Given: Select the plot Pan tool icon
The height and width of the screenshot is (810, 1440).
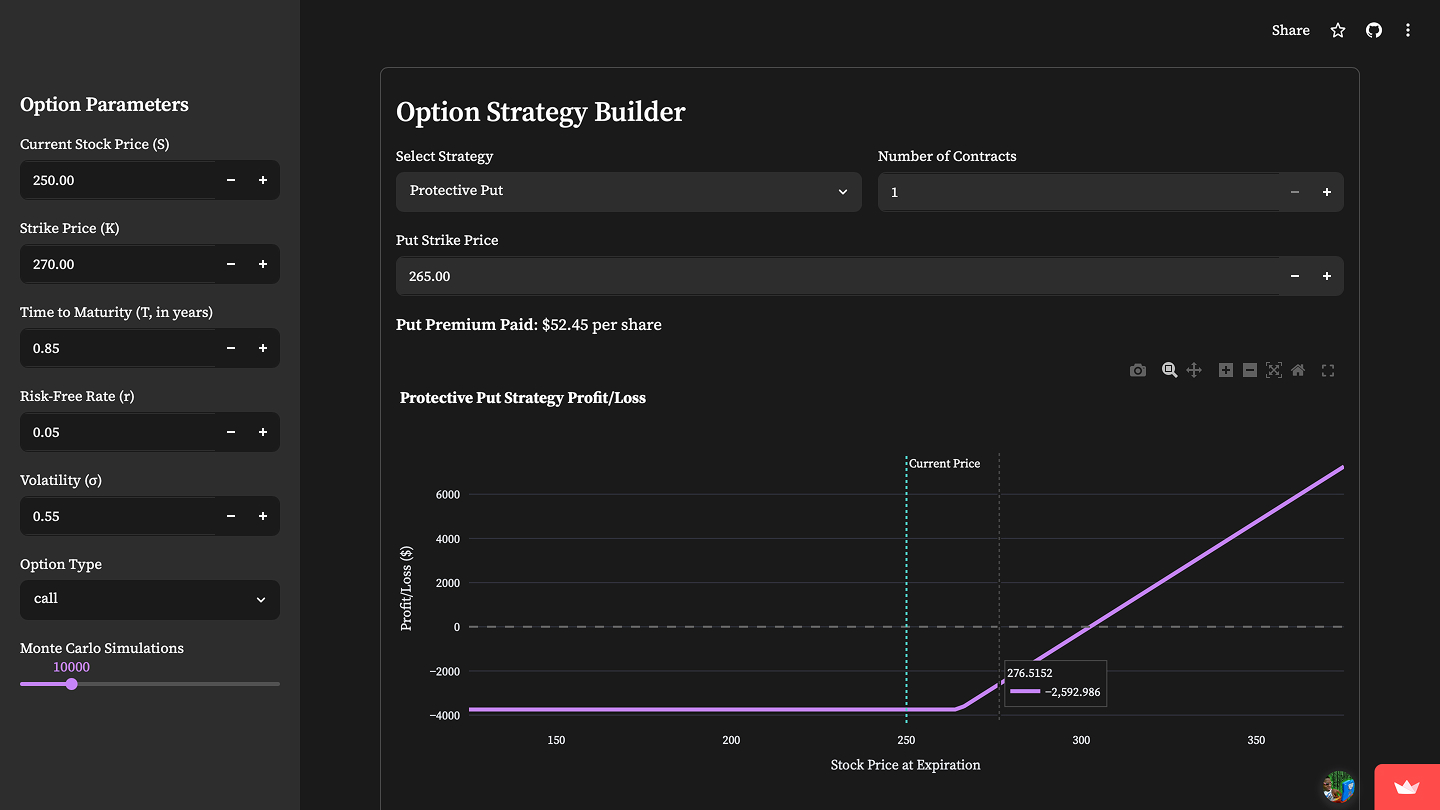Looking at the screenshot, I should (1194, 370).
